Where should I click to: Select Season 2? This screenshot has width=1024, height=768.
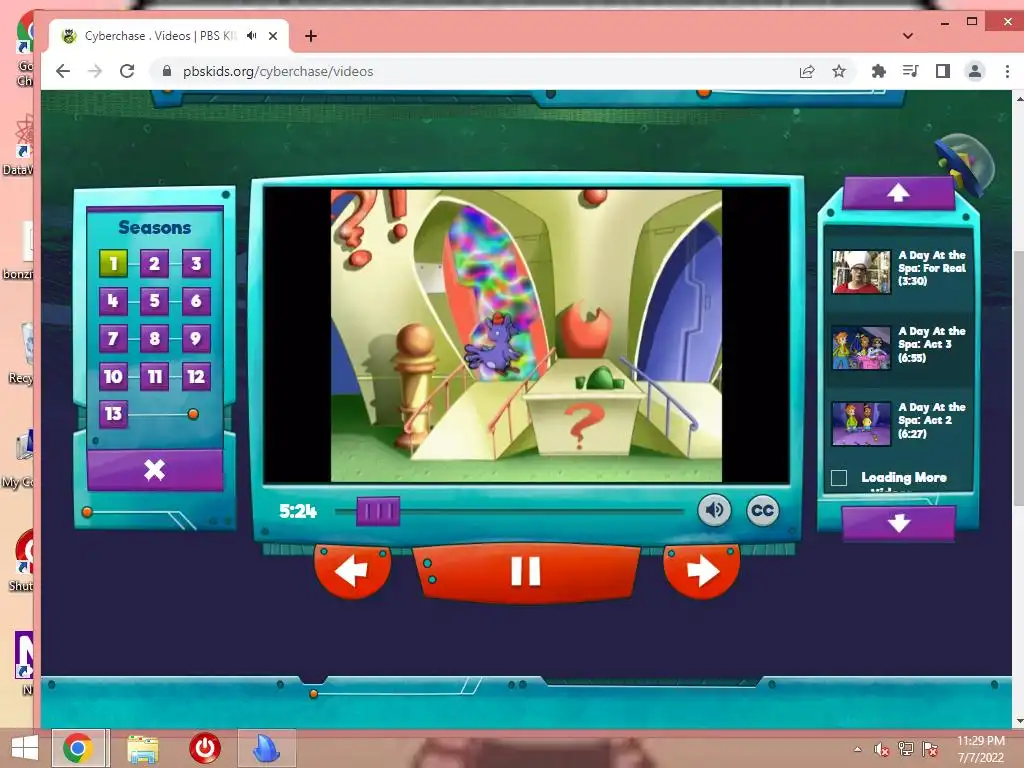coord(154,264)
